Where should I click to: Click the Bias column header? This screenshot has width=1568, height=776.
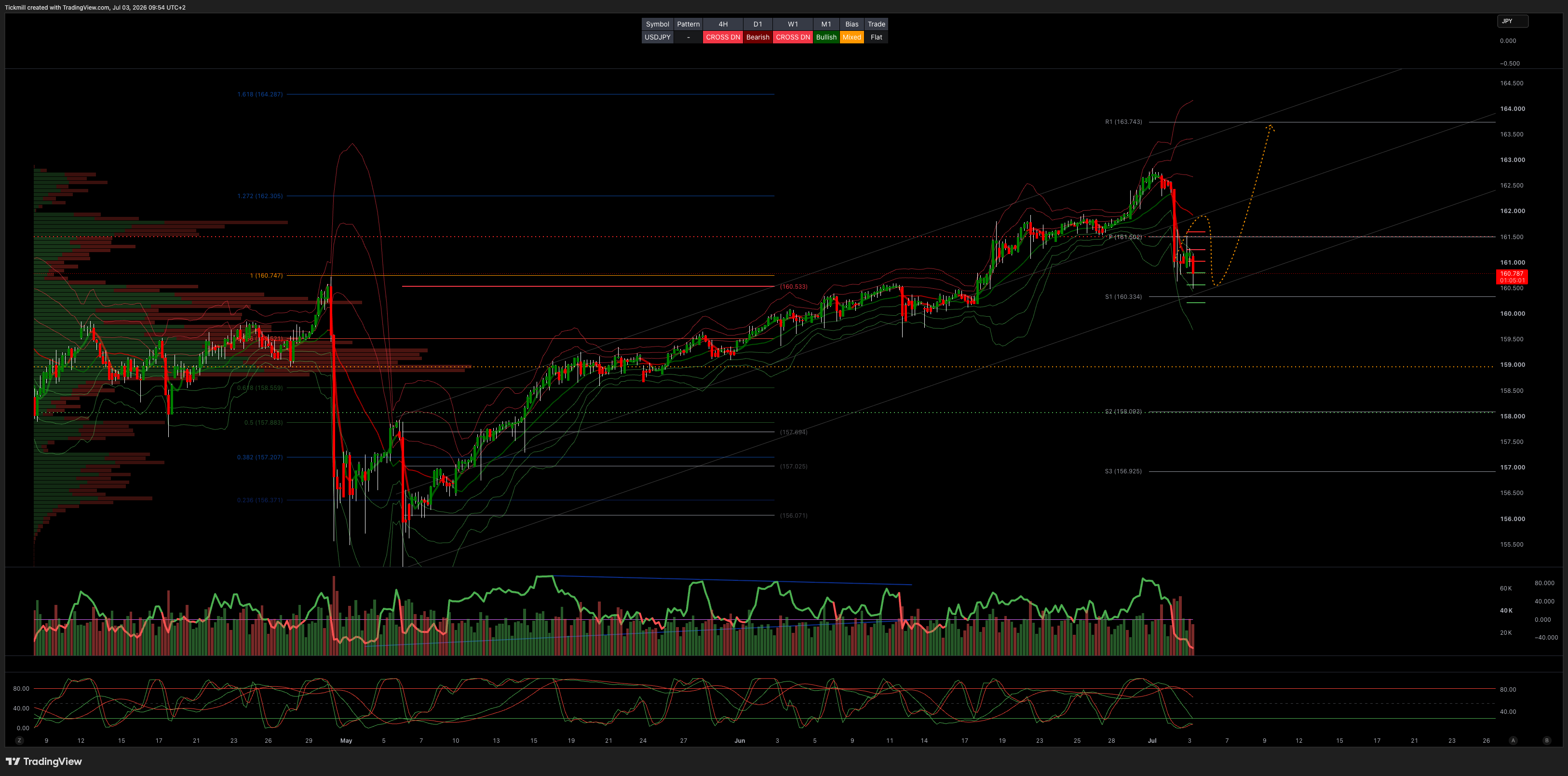tap(852, 25)
